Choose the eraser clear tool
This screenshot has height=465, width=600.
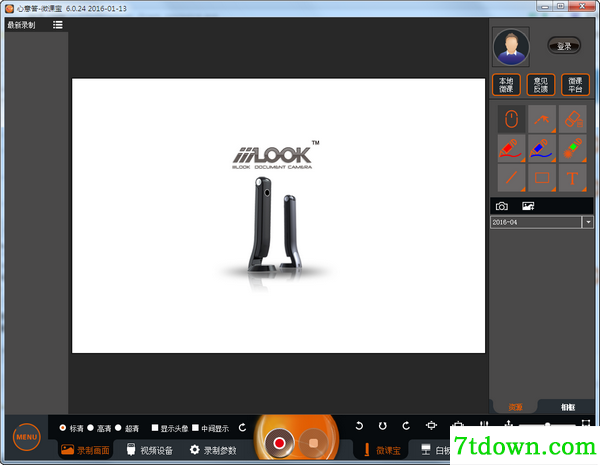click(x=572, y=119)
